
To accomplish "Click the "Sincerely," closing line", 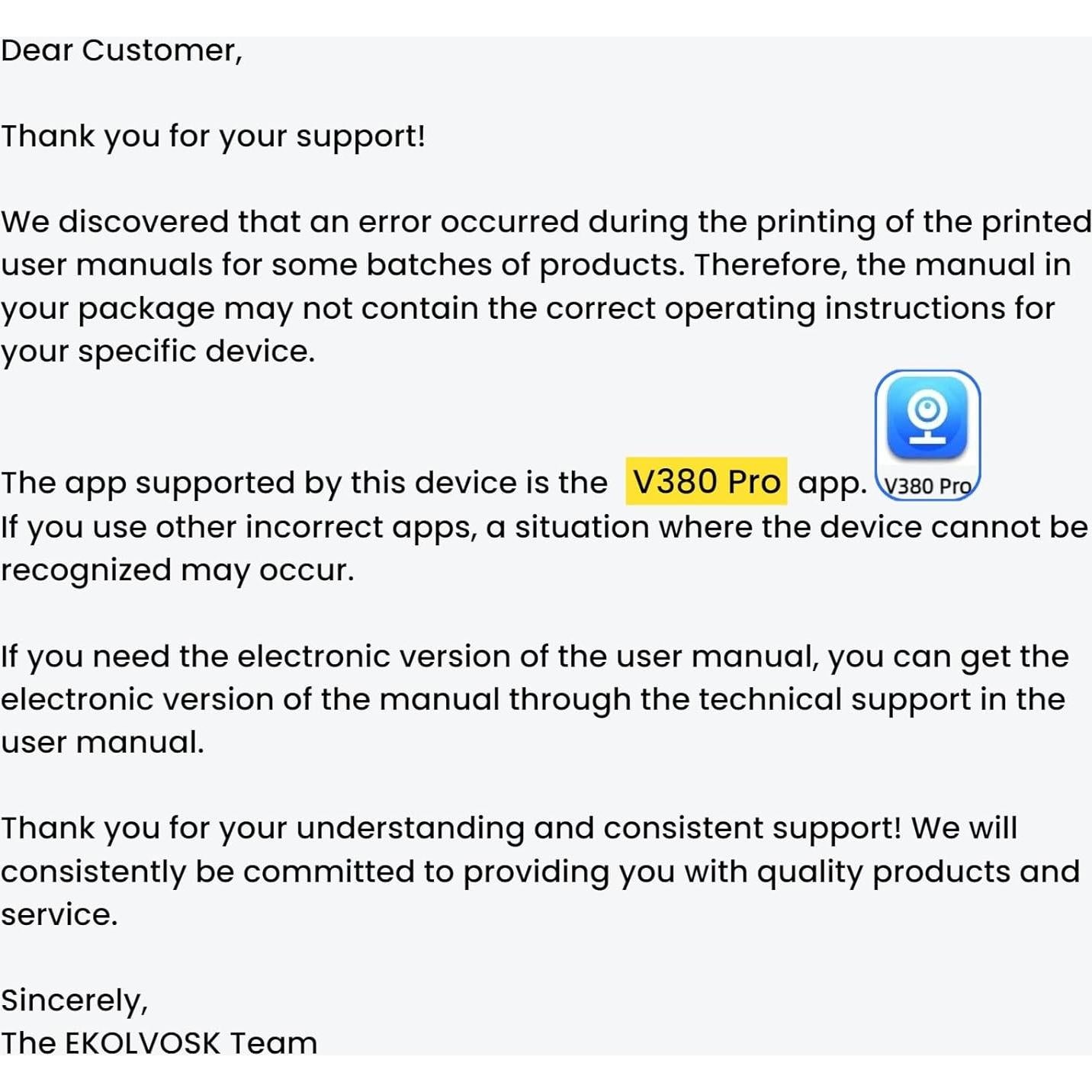I will tap(75, 1000).
